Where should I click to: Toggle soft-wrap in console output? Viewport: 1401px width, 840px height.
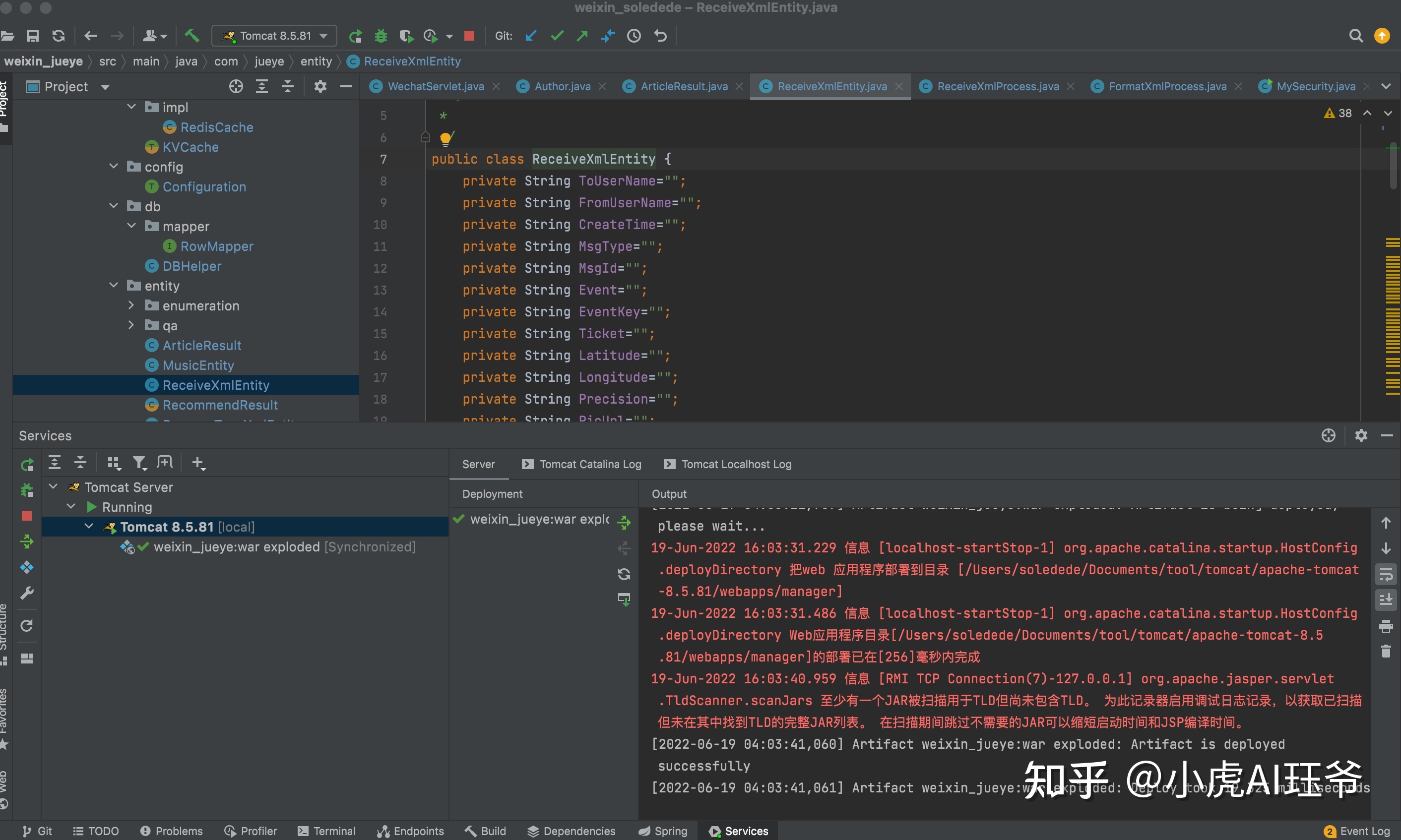coord(1386,575)
